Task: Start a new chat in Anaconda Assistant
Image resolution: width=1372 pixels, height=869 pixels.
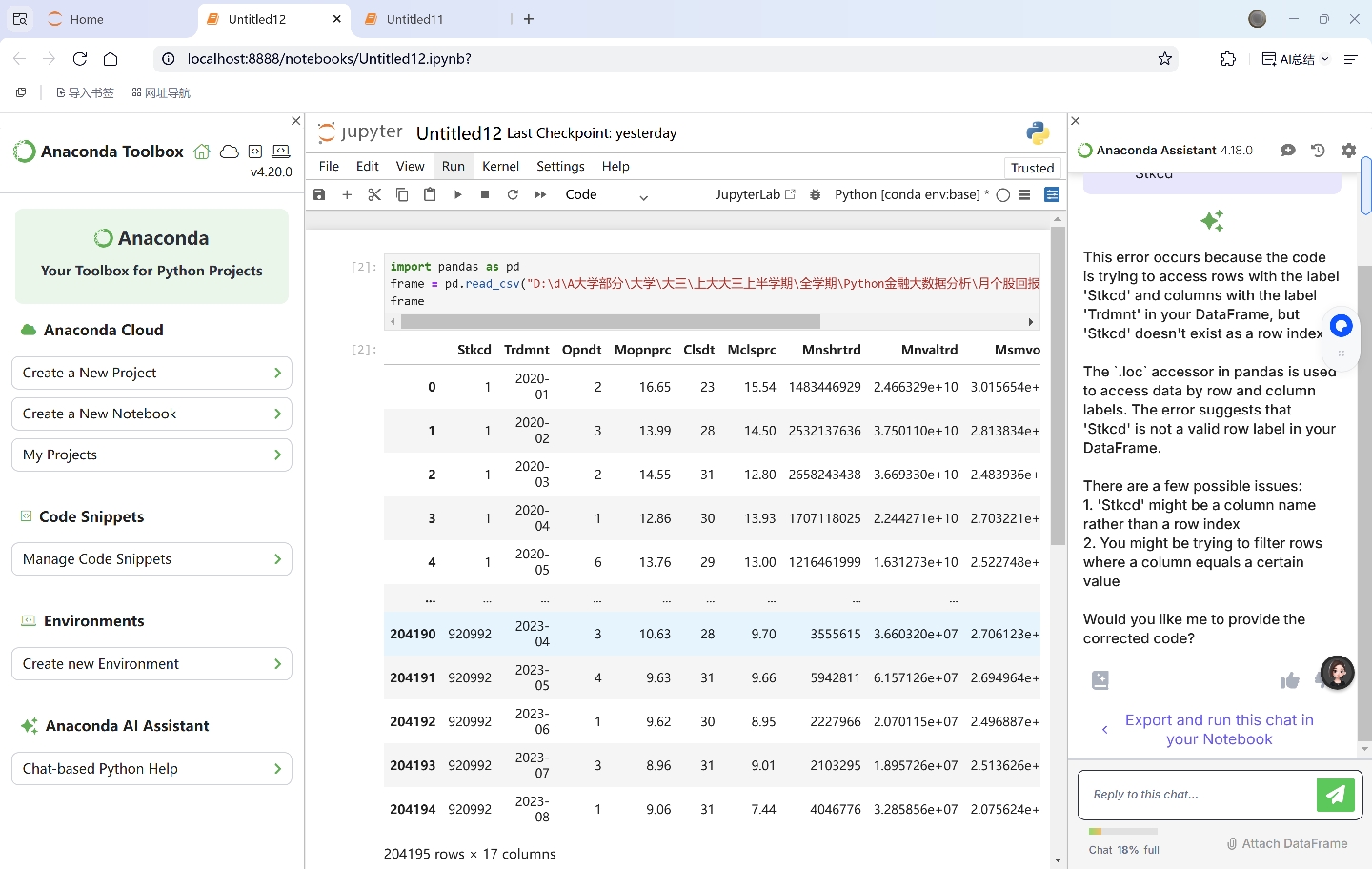Action: point(1288,151)
